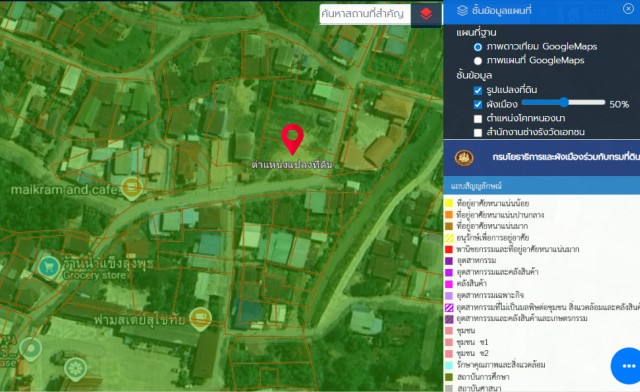This screenshot has height=392, width=640.
Task: Click the red layers icon button
Action: (426, 14)
